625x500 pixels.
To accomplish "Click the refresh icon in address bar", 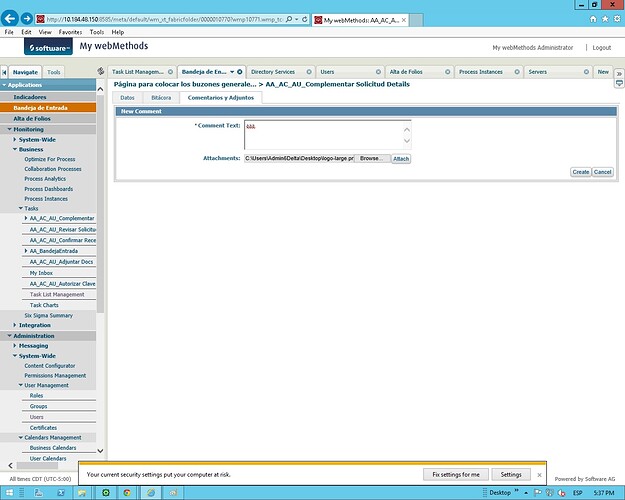I will pos(305,19).
